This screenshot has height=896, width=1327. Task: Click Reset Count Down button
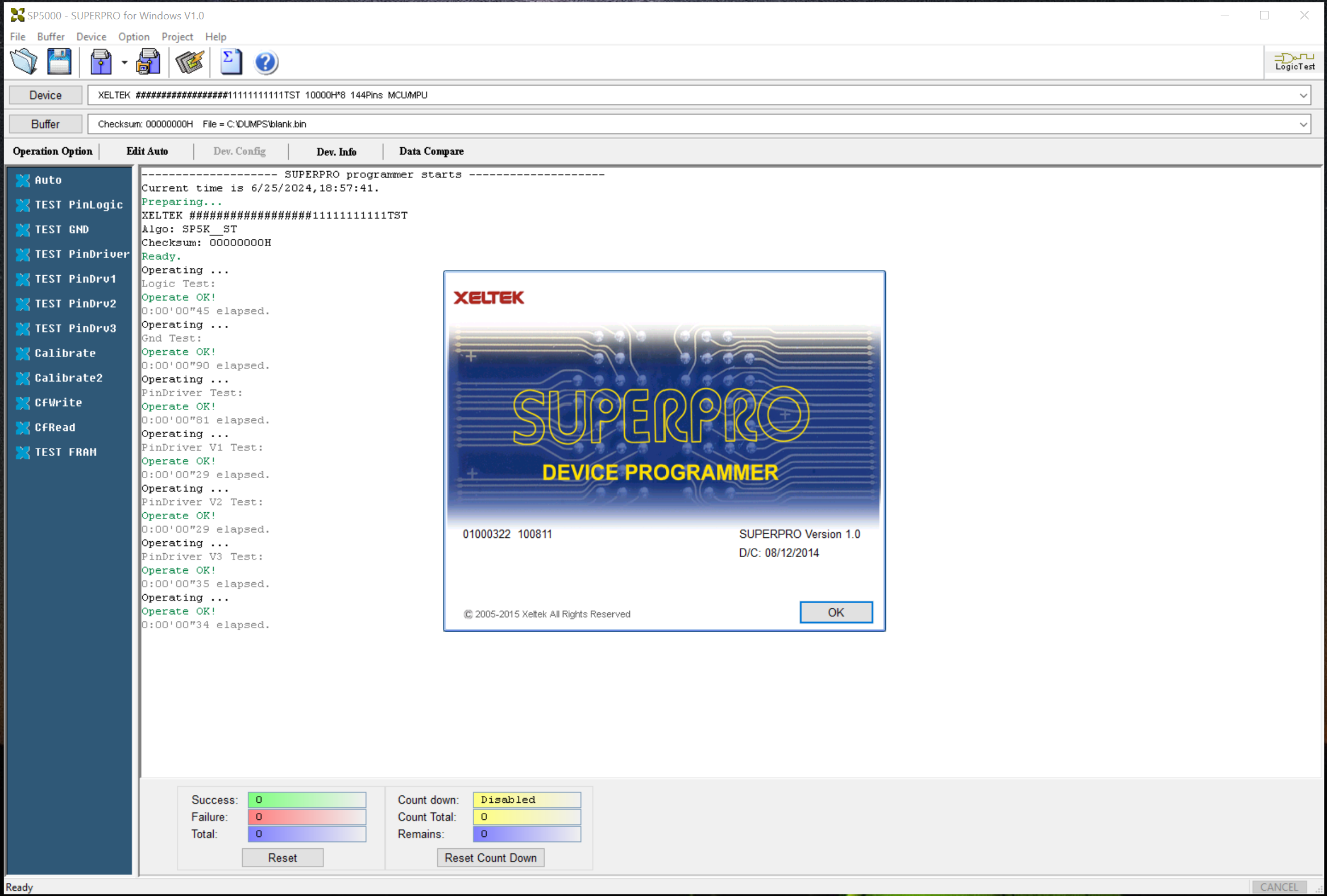[x=491, y=858]
